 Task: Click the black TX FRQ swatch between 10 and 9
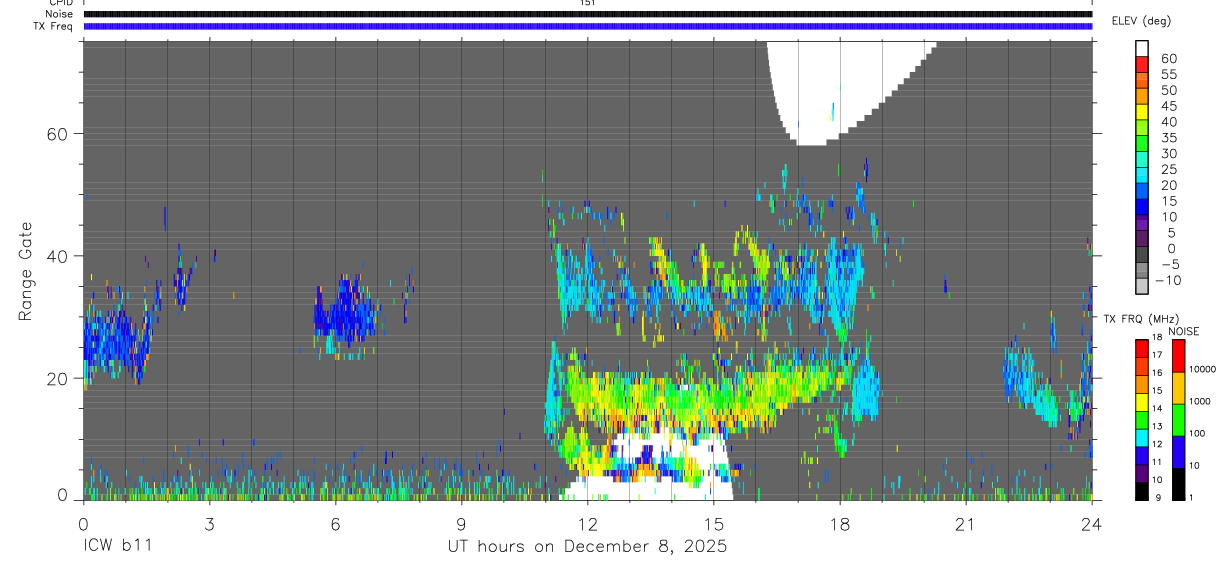tap(1142, 490)
